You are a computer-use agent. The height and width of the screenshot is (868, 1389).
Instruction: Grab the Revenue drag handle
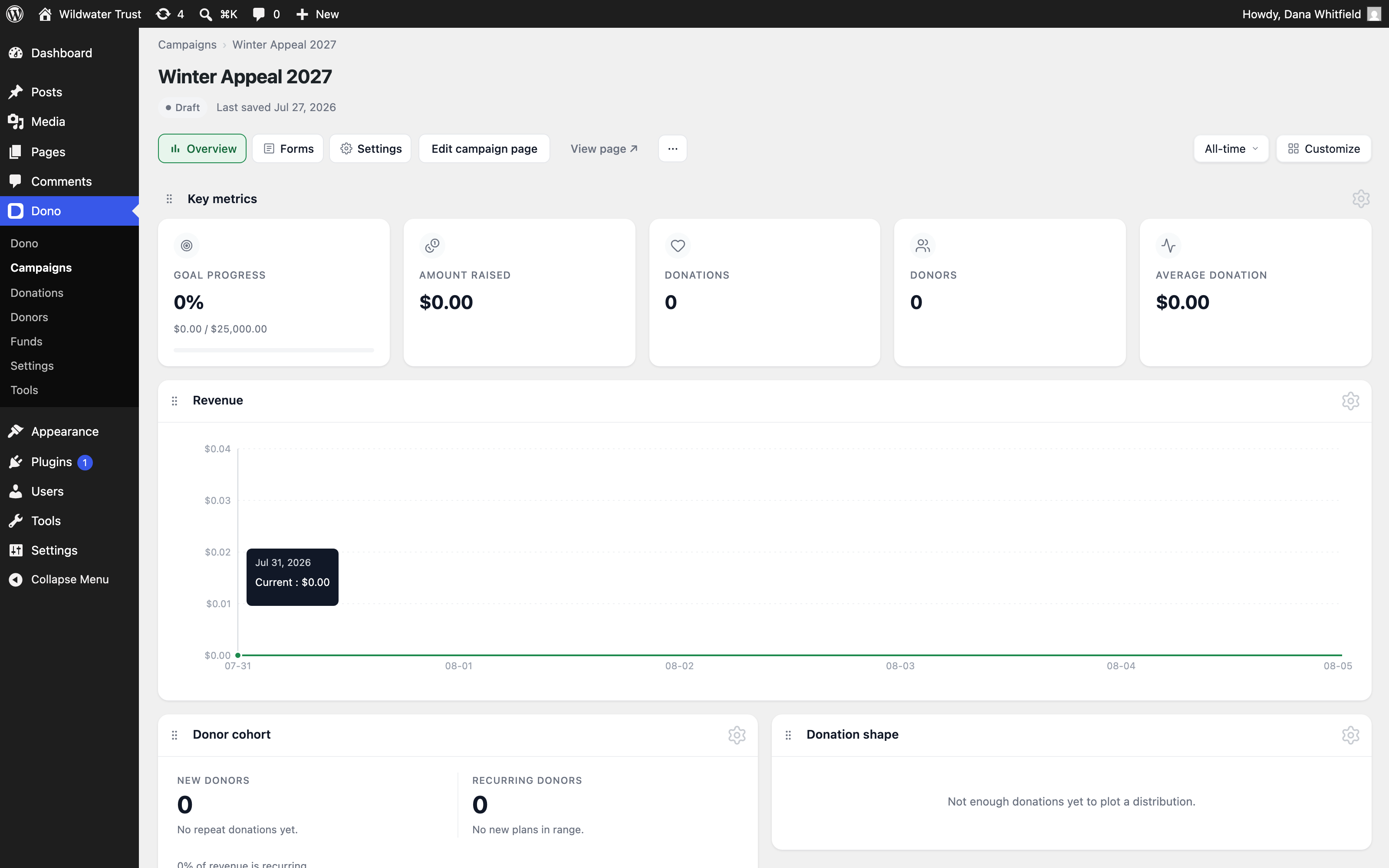[174, 401]
